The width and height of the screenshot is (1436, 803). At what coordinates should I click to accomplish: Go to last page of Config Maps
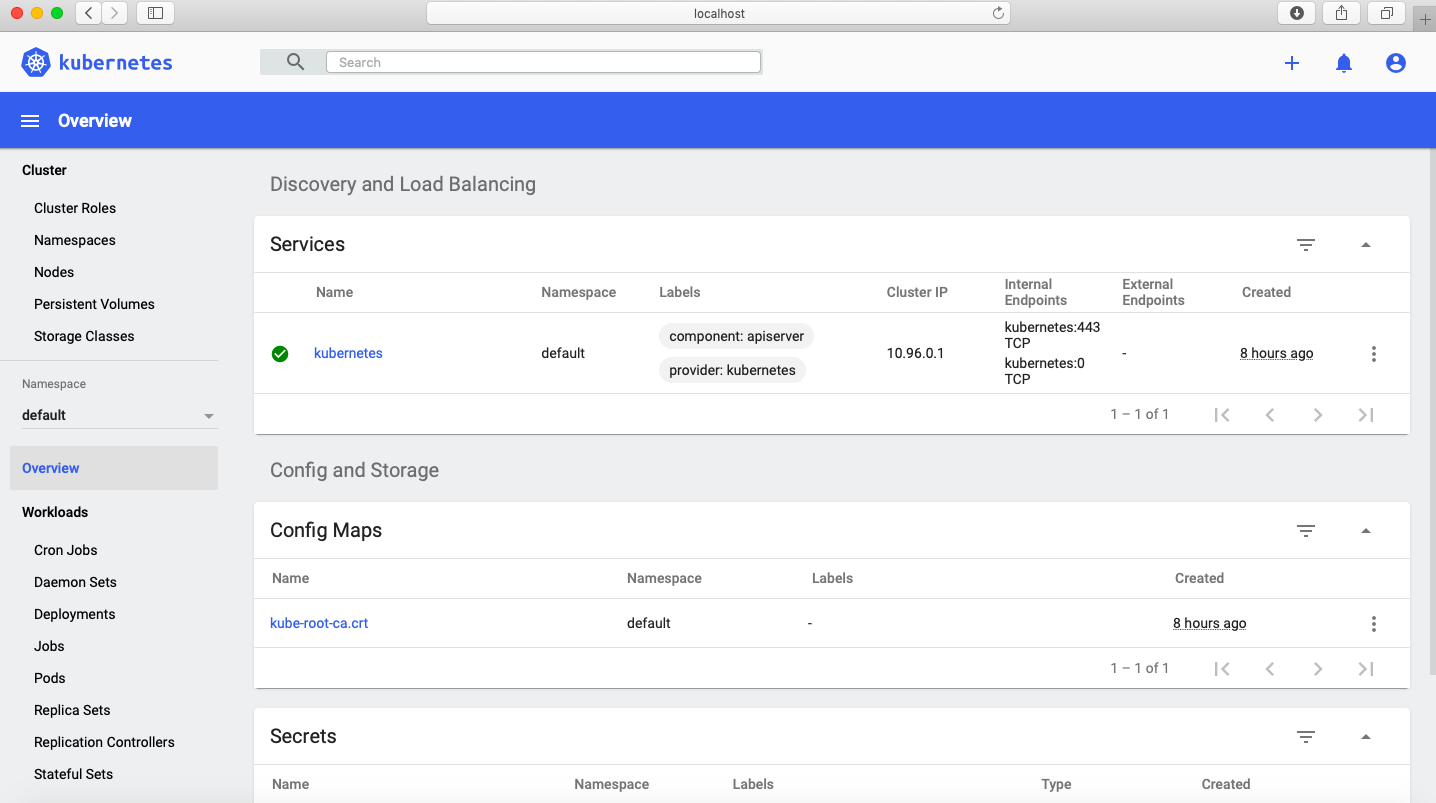point(1366,669)
